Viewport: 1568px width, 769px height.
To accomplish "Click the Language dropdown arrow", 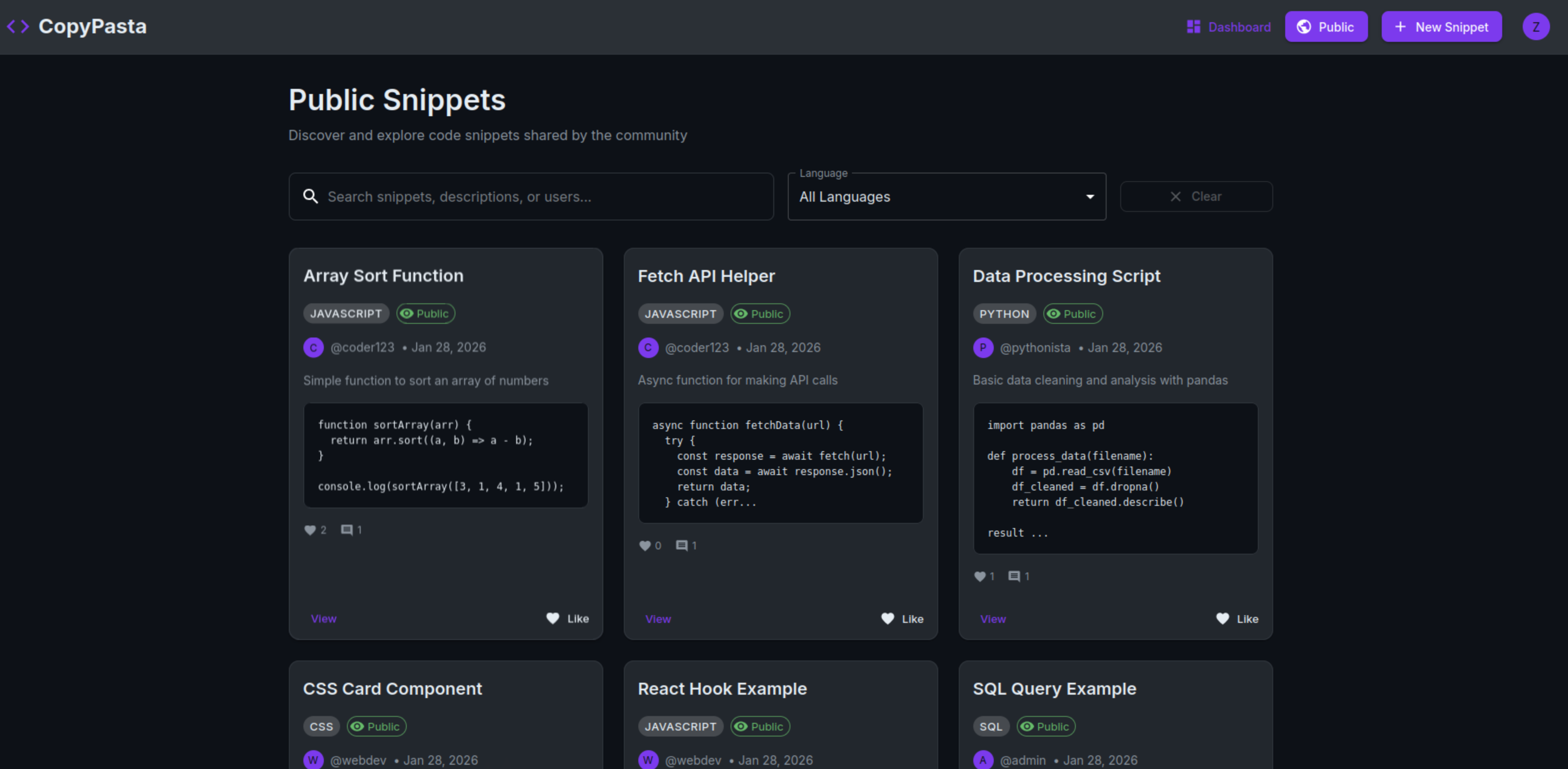I will click(1089, 197).
